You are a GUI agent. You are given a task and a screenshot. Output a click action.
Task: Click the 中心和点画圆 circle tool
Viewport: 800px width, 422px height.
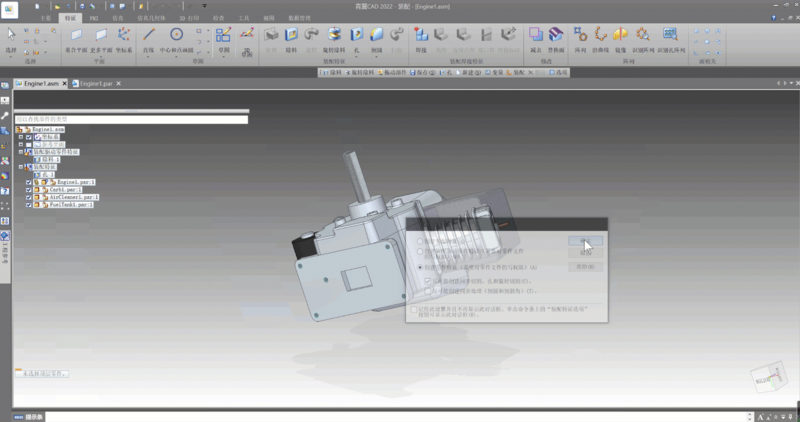click(x=176, y=36)
